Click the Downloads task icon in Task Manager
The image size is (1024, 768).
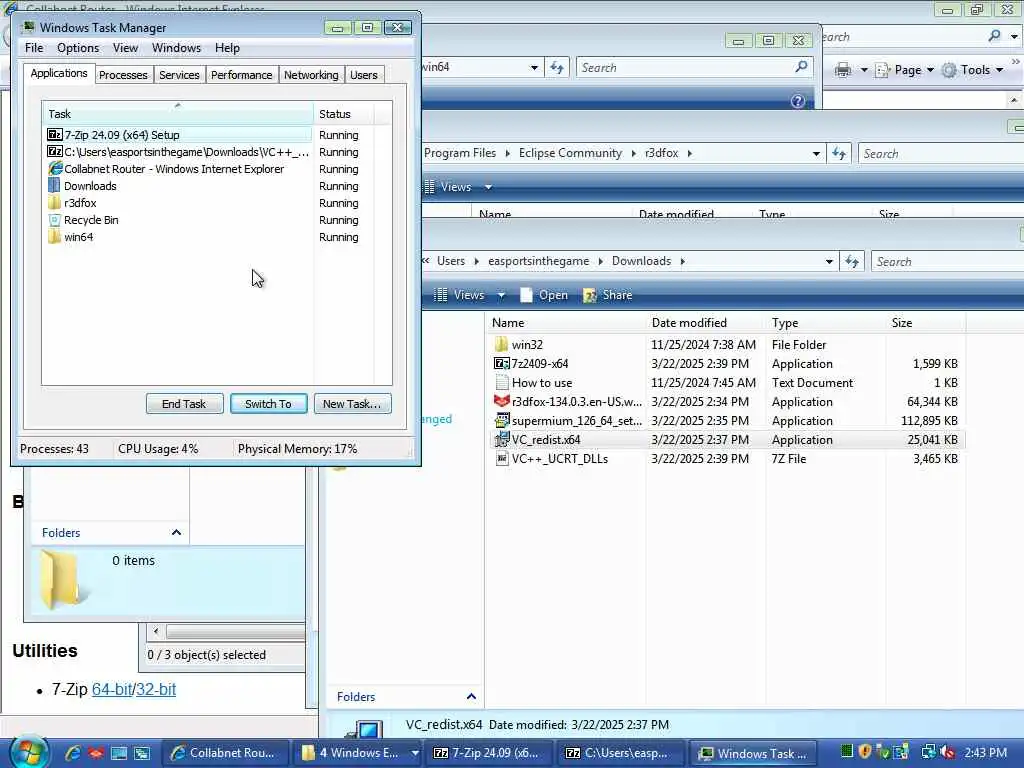pyautogui.click(x=55, y=185)
